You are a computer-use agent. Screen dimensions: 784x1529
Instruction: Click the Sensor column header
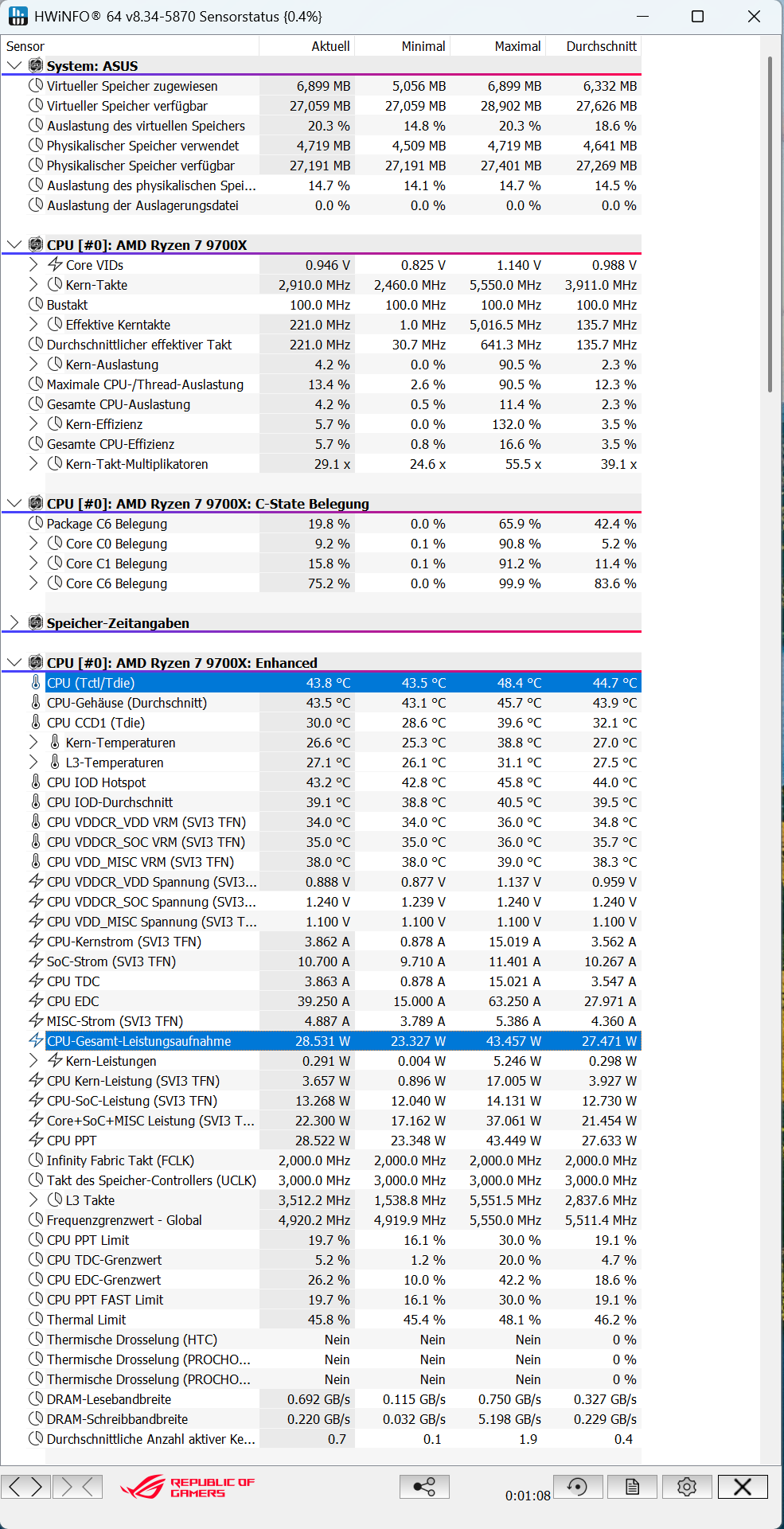[x=131, y=46]
